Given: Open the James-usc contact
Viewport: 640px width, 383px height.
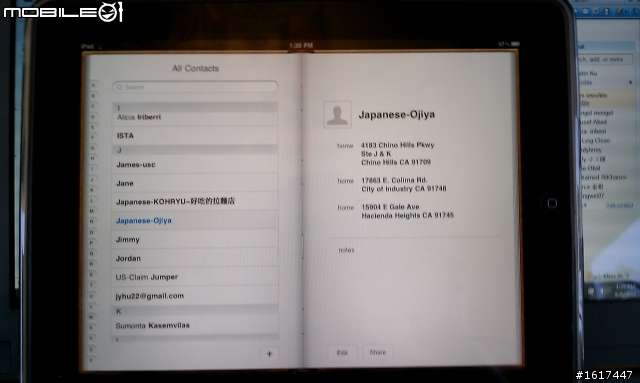Looking at the screenshot, I should (x=195, y=165).
